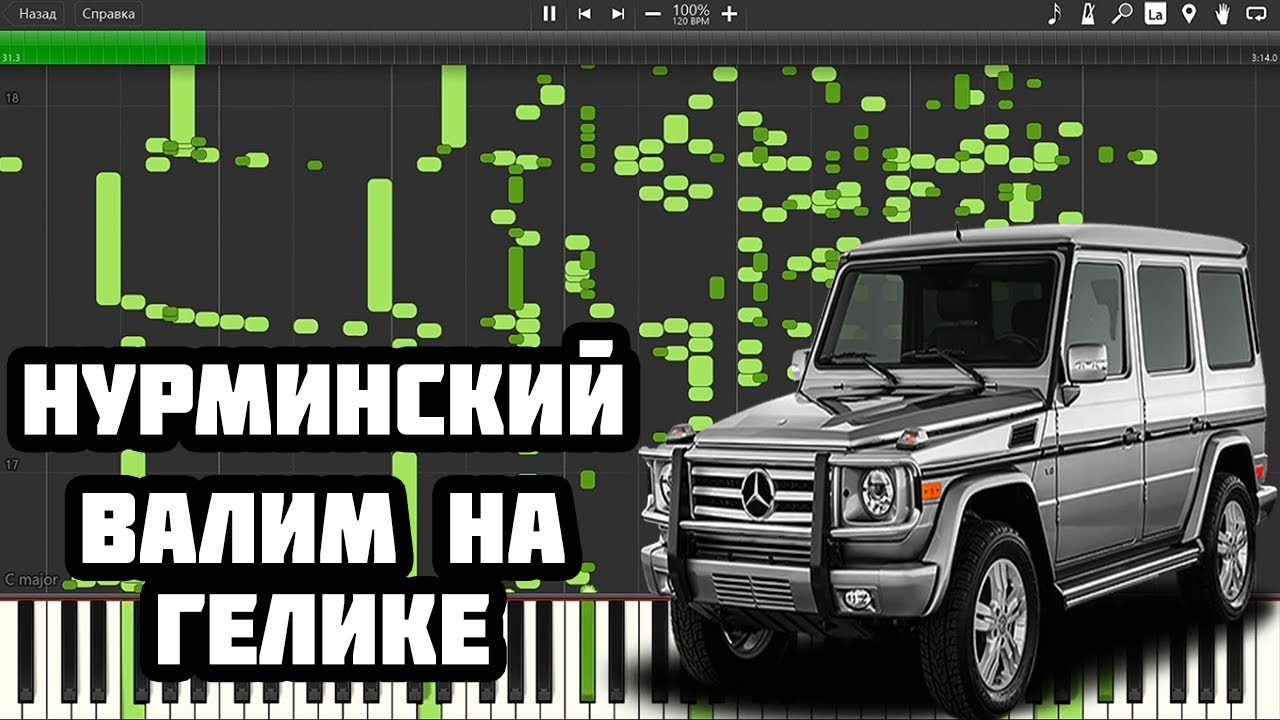Open the Справка help button

[109, 14]
